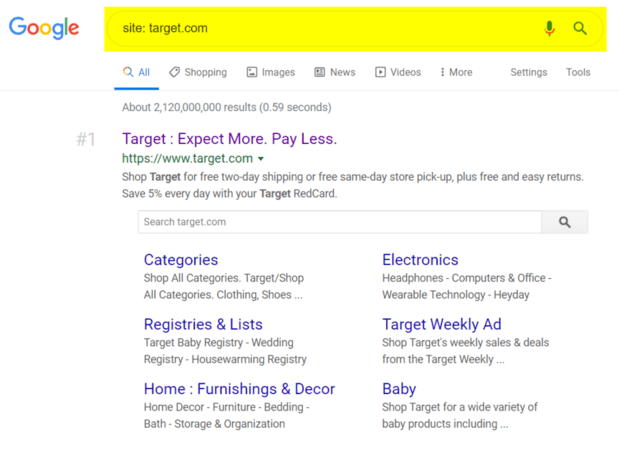Viewport: 619px width, 450px height.
Task: Click the price tag icon beside Shopping
Action: tap(174, 72)
